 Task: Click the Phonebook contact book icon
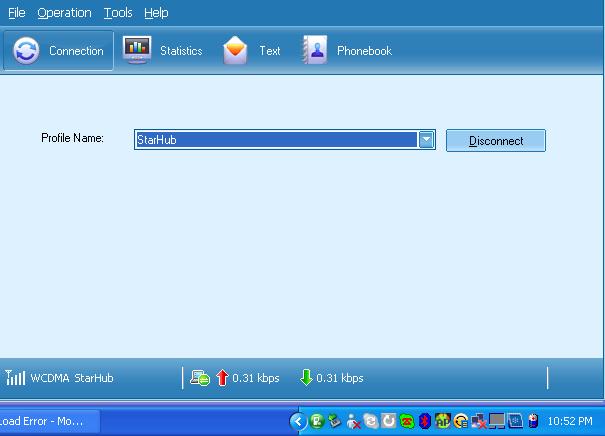click(x=315, y=50)
